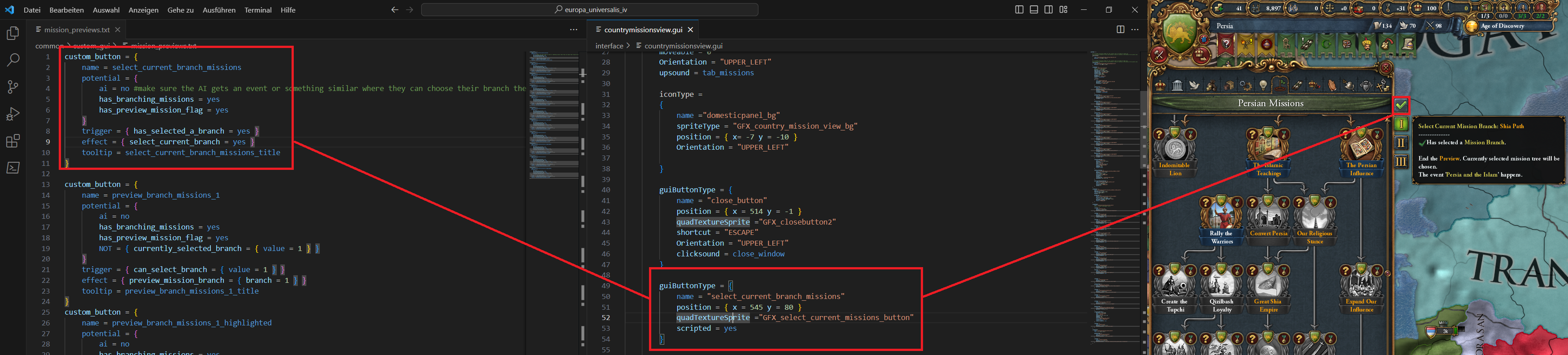Click 'preview_branch_missions_1_highlighted' in the code
Screen dimensions: 1568x355
click(192, 323)
